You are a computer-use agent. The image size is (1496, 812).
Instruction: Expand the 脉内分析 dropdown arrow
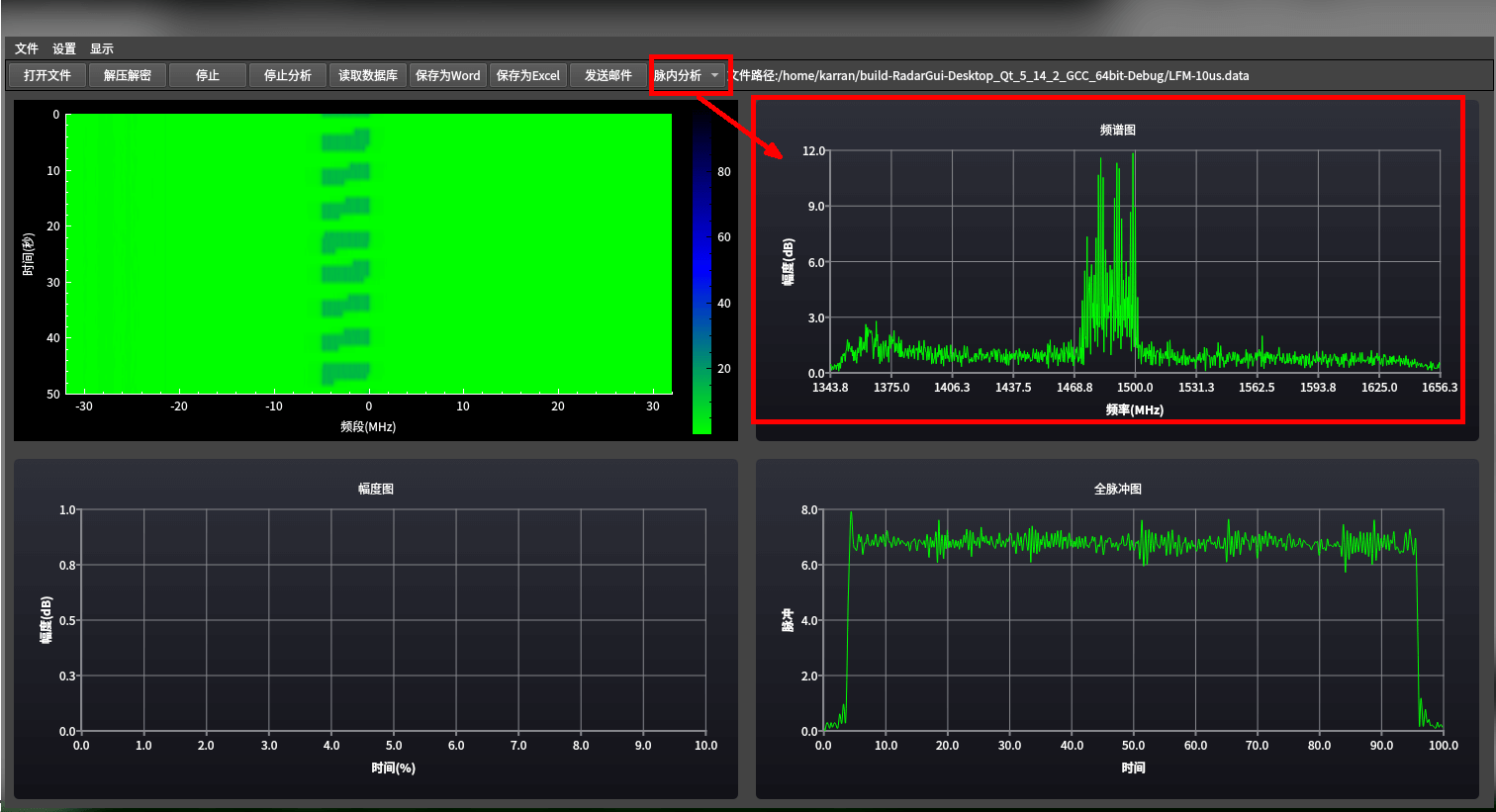pos(715,75)
